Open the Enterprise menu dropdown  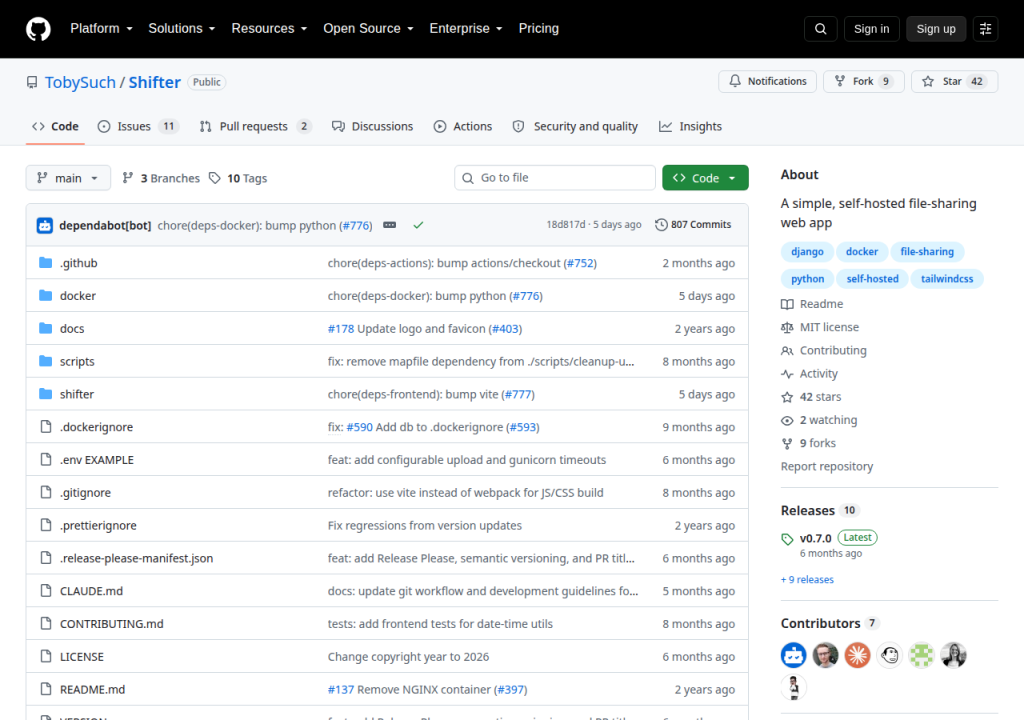tap(466, 29)
